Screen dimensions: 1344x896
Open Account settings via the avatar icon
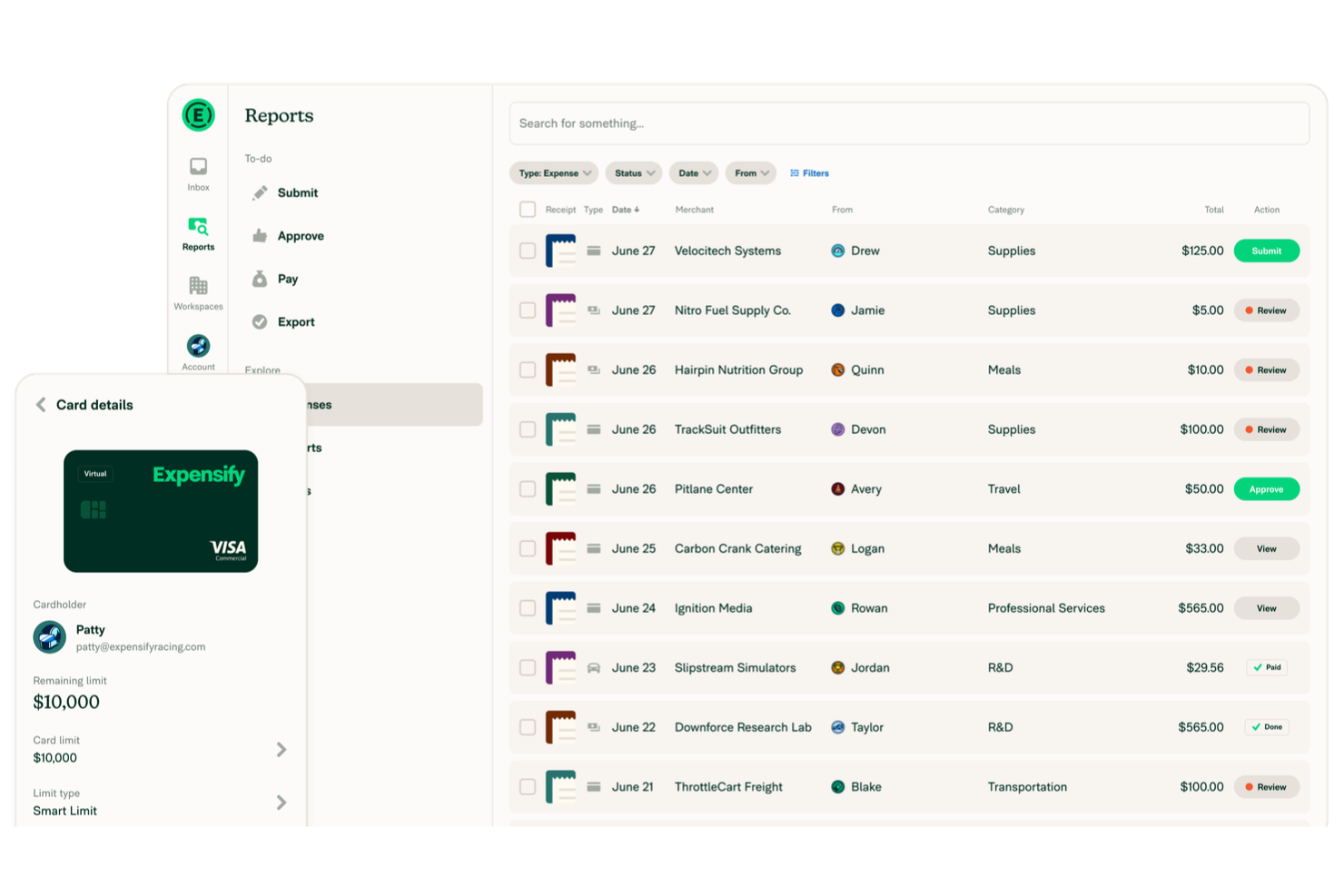pyautogui.click(x=197, y=346)
